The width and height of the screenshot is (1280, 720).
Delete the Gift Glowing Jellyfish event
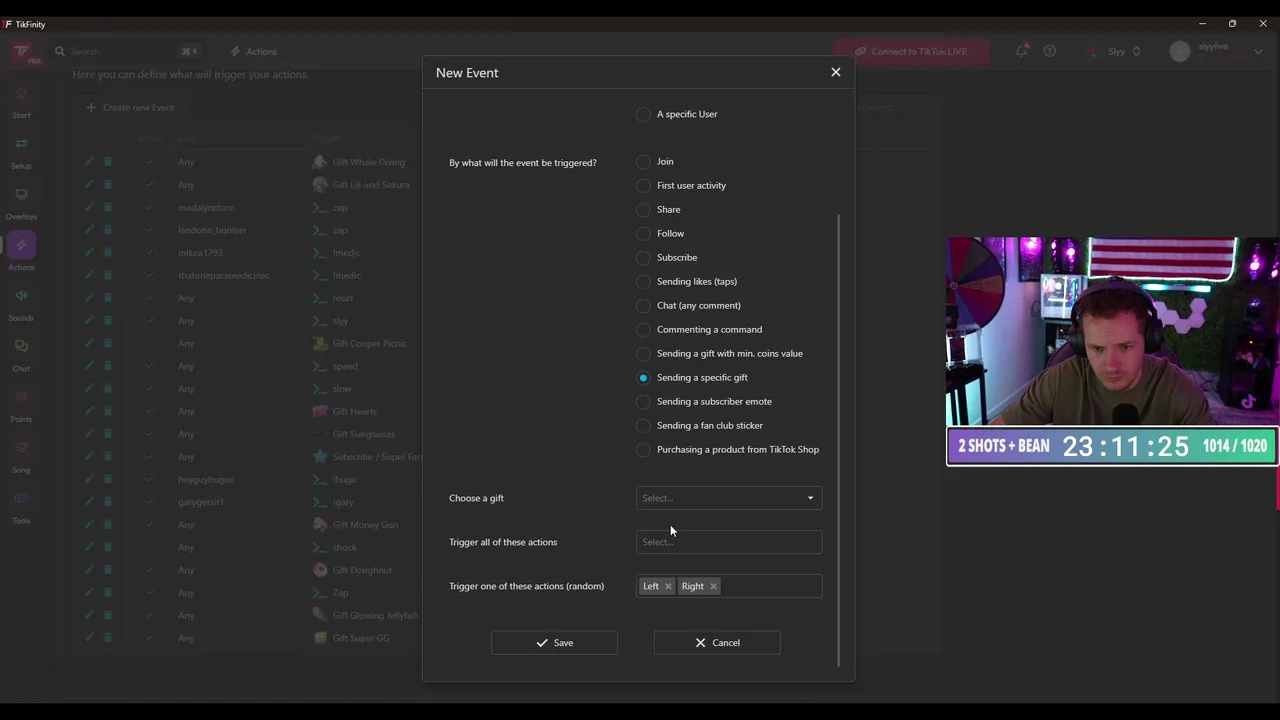pos(108,615)
